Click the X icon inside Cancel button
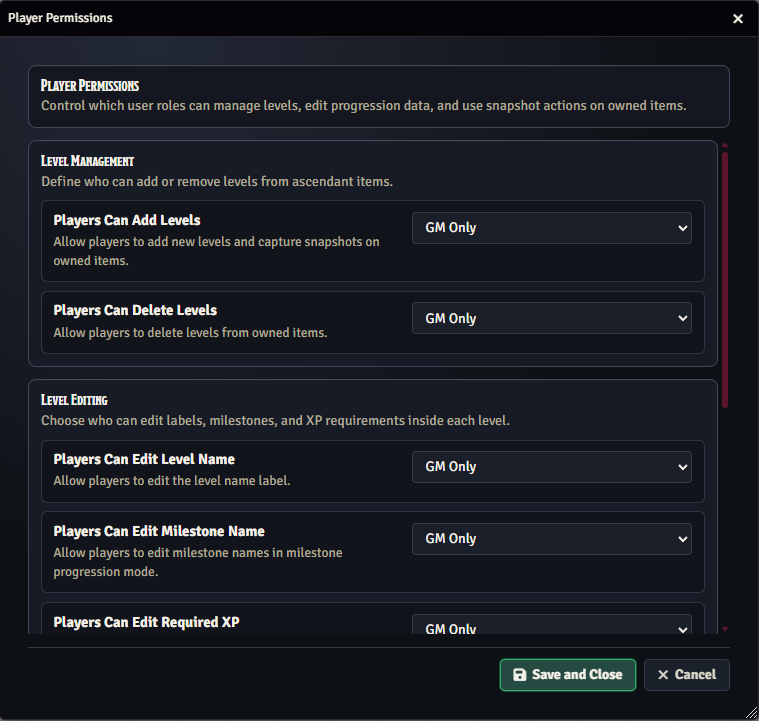Viewport: 759px width, 721px height. point(663,675)
